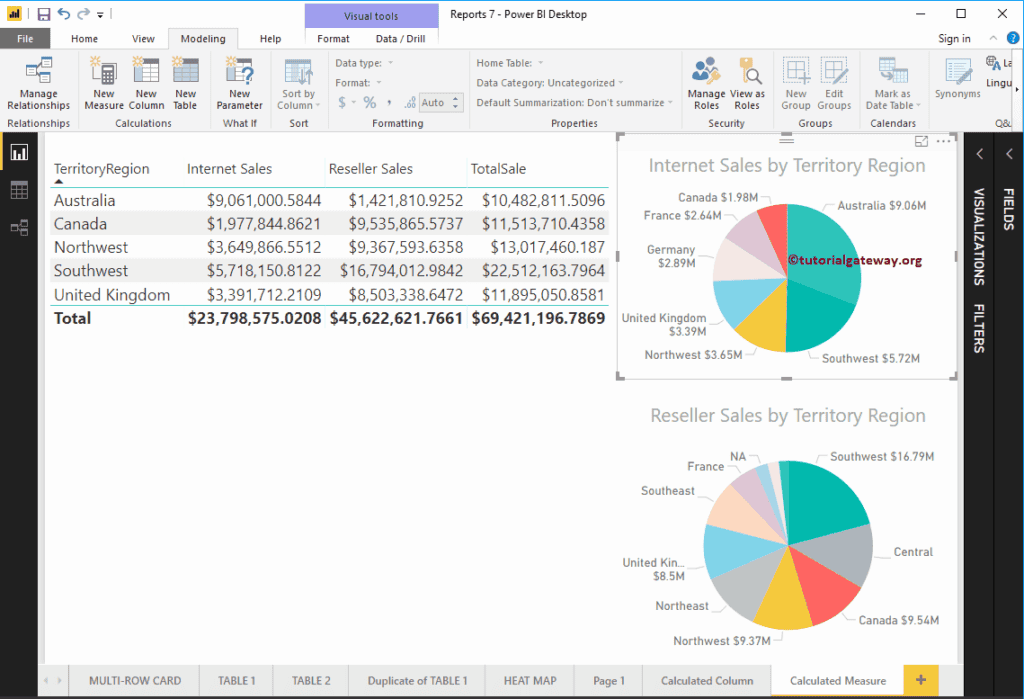The height and width of the screenshot is (699, 1024).
Task: Expand the Fields pane chevron
Action: (x=1009, y=154)
